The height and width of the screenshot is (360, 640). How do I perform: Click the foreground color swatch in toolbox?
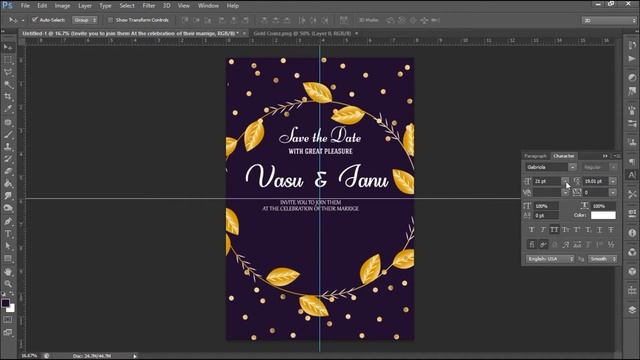5,303
